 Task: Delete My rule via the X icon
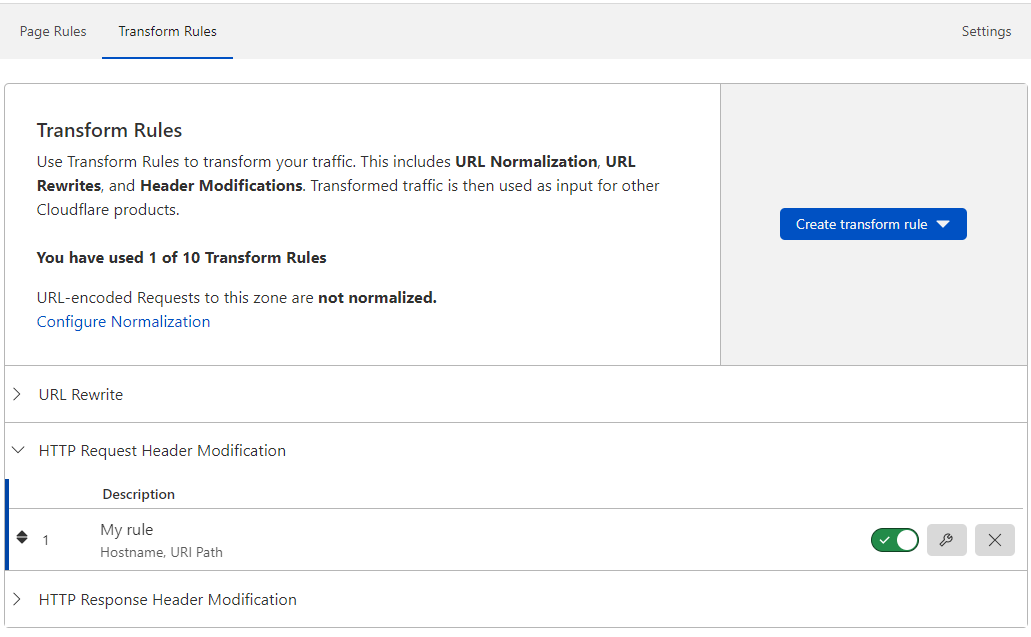(x=994, y=539)
